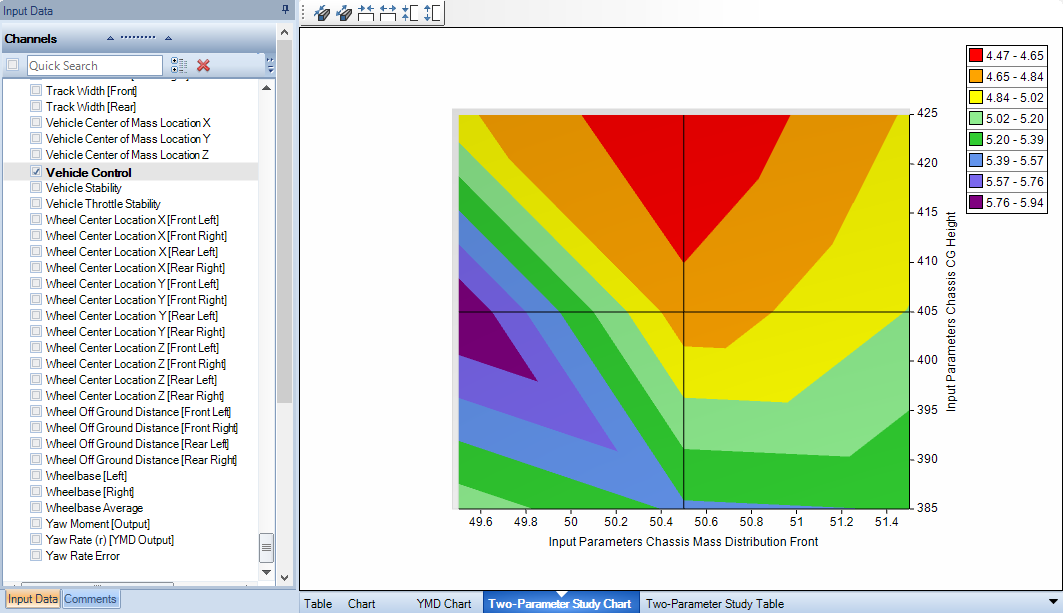This screenshot has height=613, width=1063.
Task: Check the Yaw Rate Error channel
Action: tap(36, 555)
